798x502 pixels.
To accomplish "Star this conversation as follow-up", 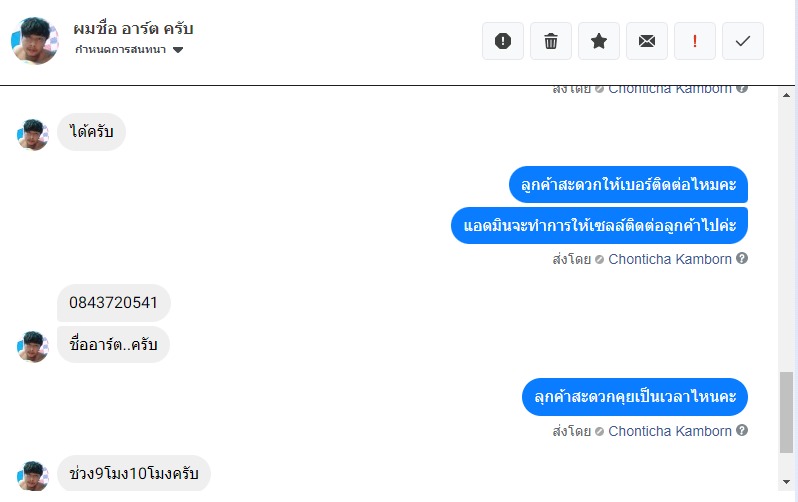I will (x=599, y=41).
